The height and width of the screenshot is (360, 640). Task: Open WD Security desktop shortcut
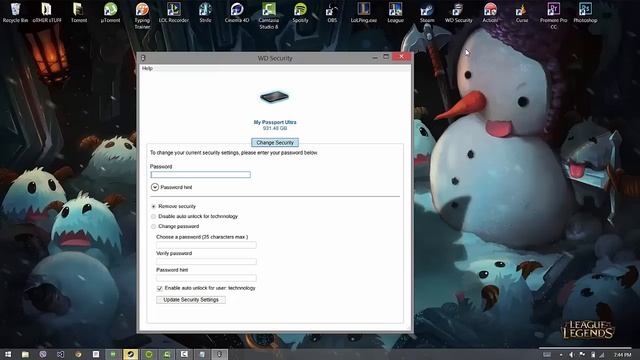click(458, 12)
